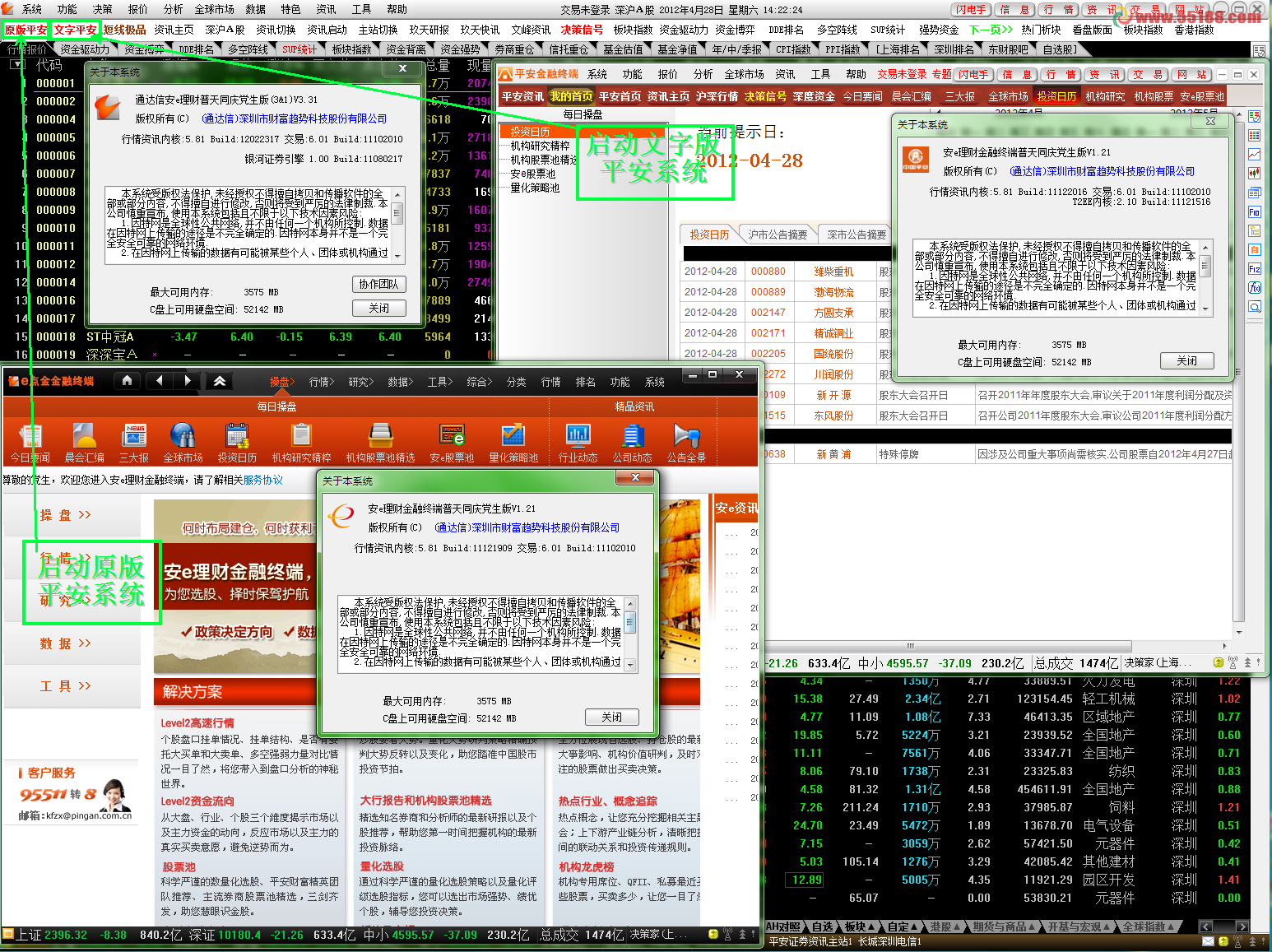Click 协作团队 button in about dialog

click(x=378, y=284)
